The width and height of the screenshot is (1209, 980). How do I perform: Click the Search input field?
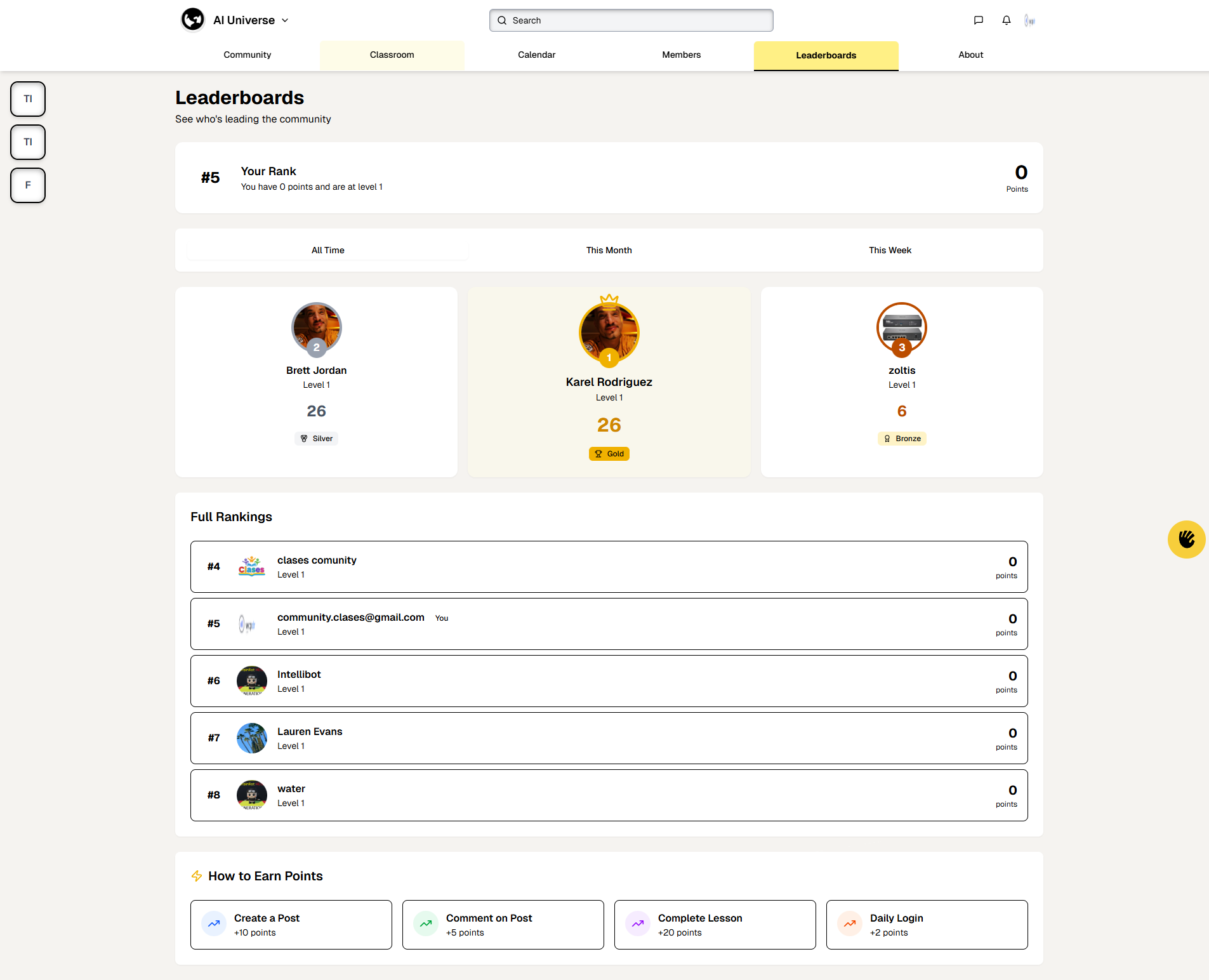pyautogui.click(x=631, y=20)
